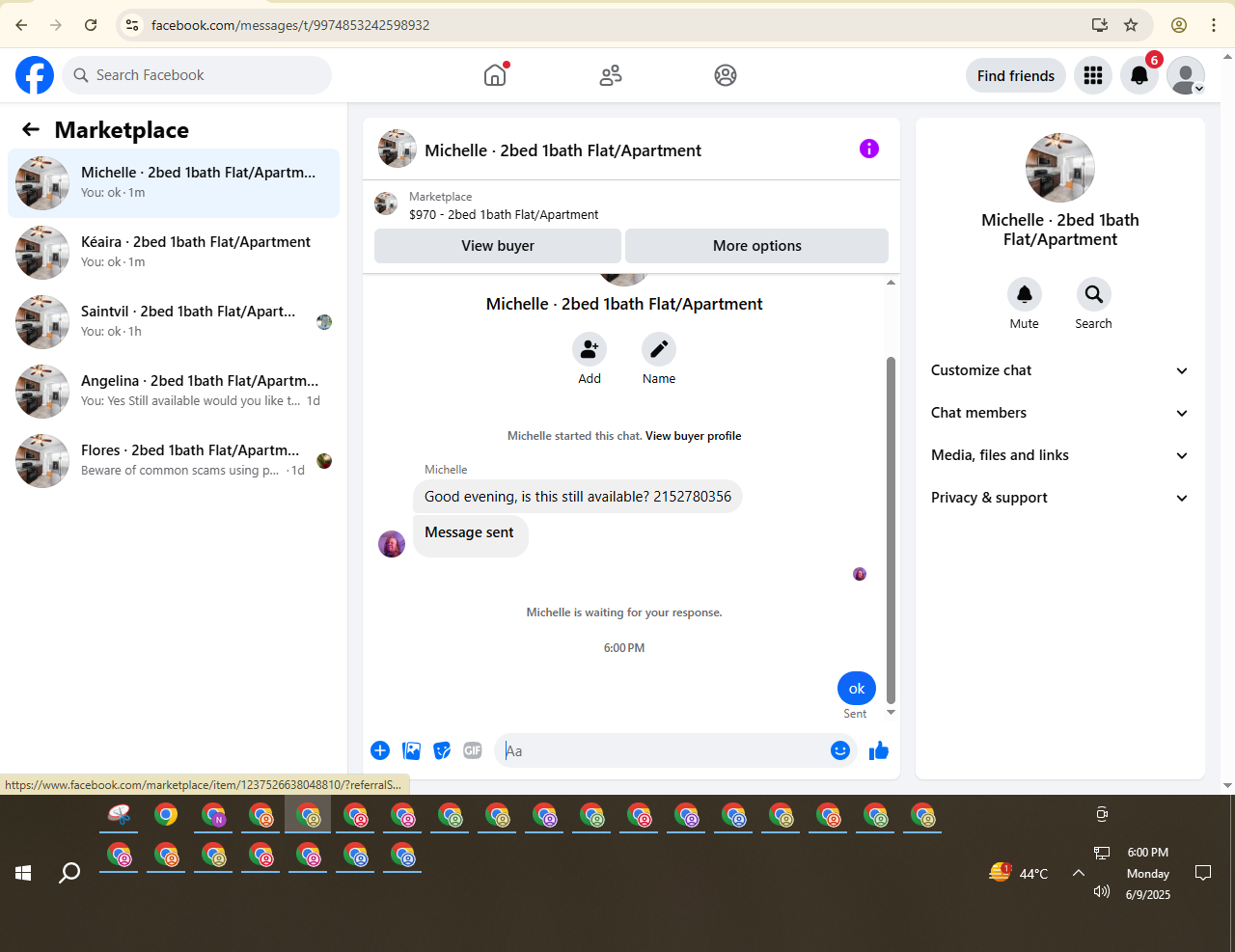
Task: Click the View buyer button
Action: tap(498, 246)
